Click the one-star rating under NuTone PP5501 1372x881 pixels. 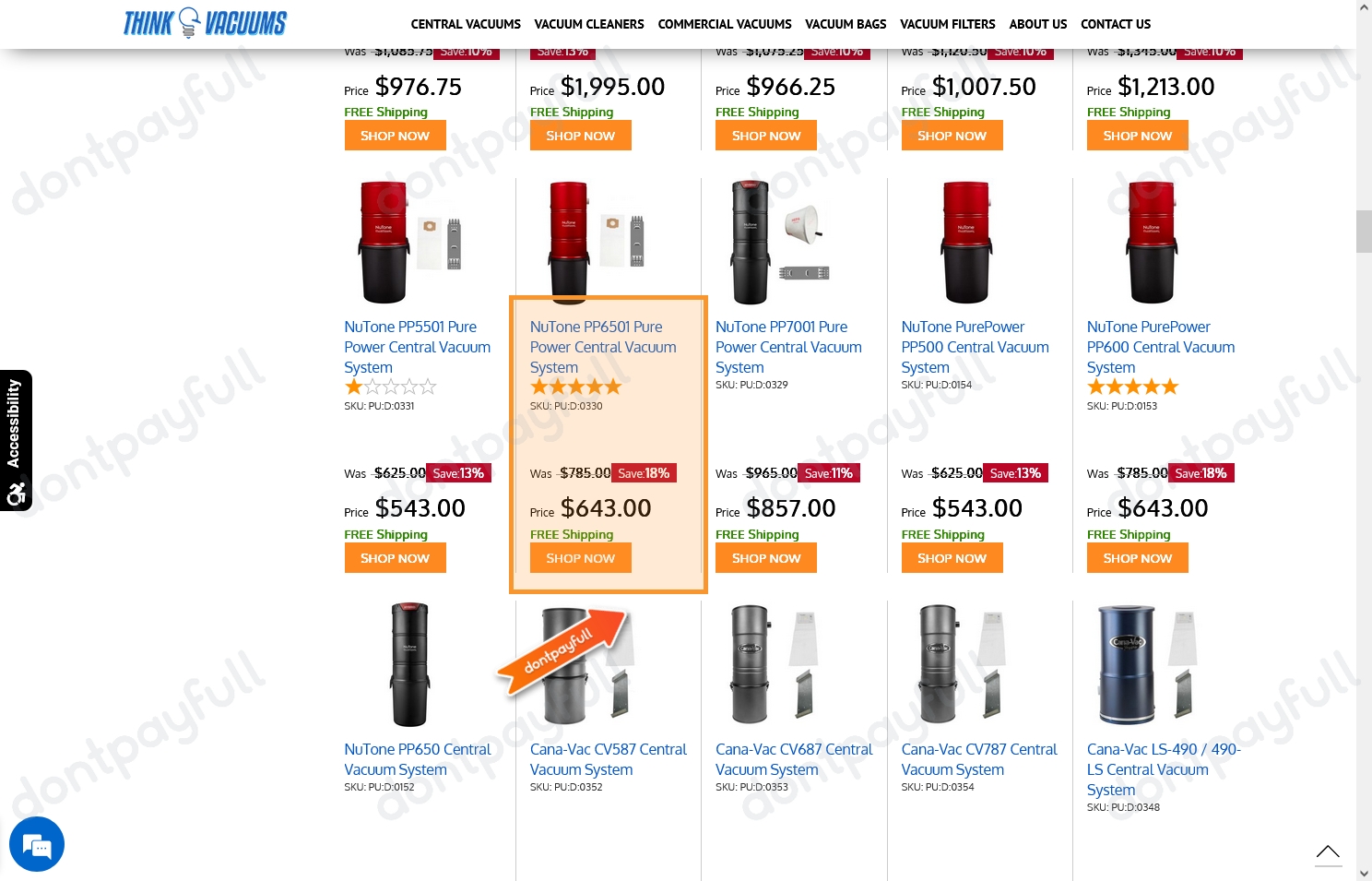pyautogui.click(x=390, y=387)
